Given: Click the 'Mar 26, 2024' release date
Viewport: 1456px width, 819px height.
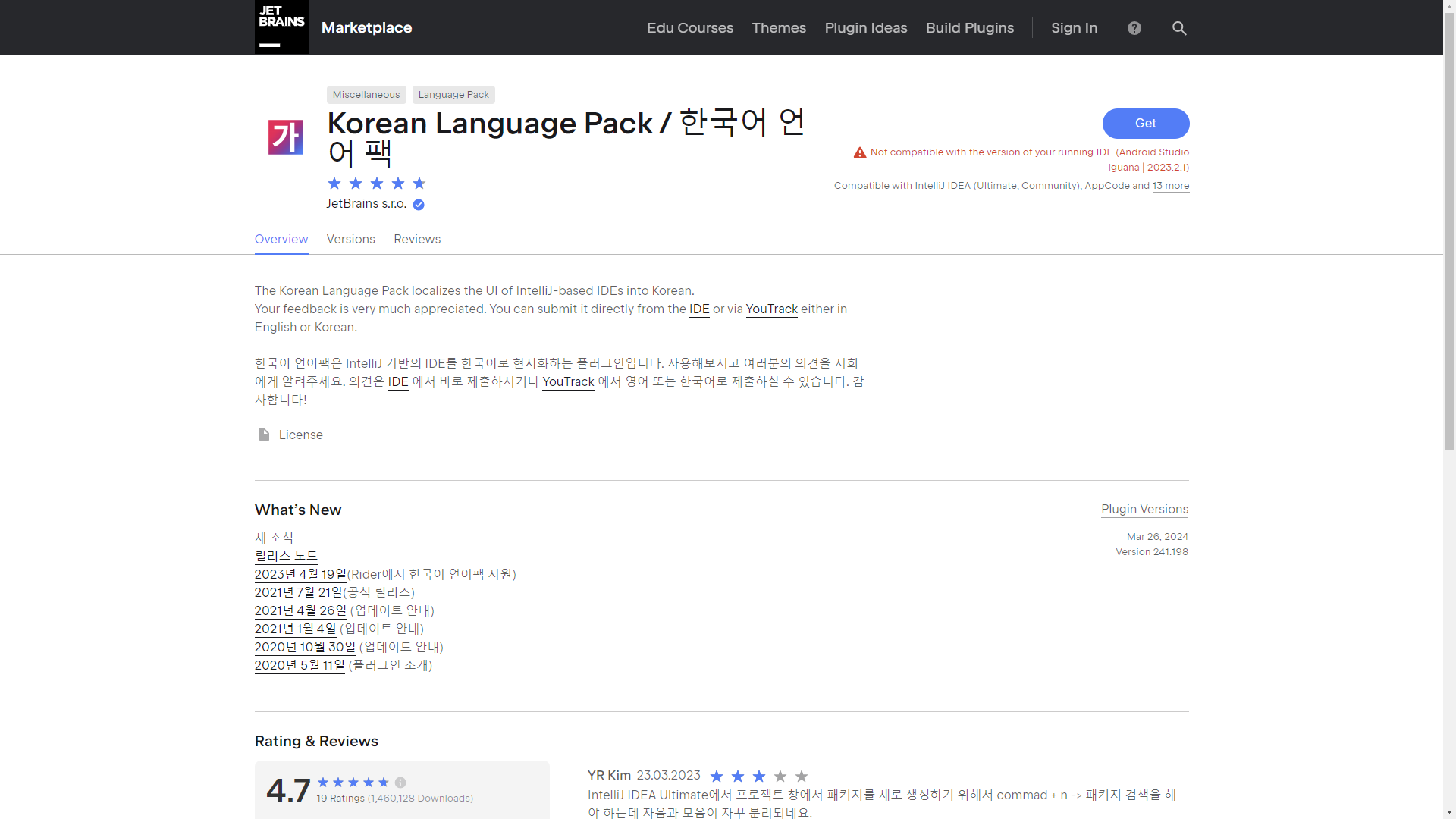Looking at the screenshot, I should pos(1157,537).
